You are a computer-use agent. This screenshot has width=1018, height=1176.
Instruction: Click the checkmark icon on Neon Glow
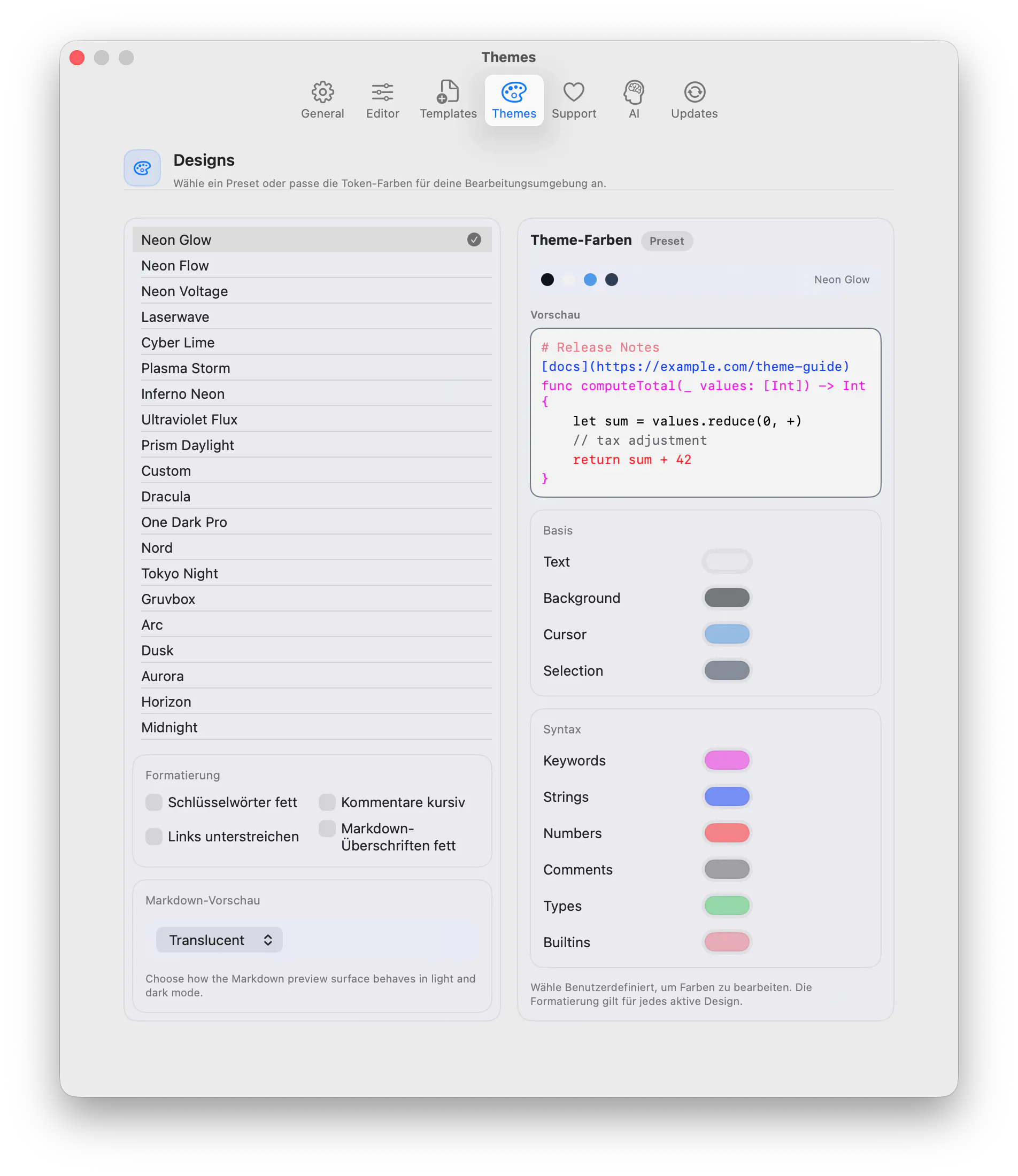(x=474, y=239)
